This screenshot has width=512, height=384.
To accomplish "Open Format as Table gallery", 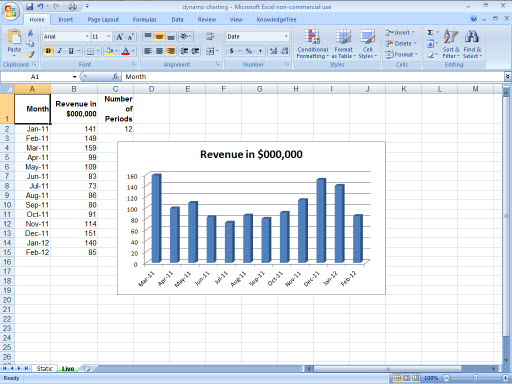I will pos(343,44).
